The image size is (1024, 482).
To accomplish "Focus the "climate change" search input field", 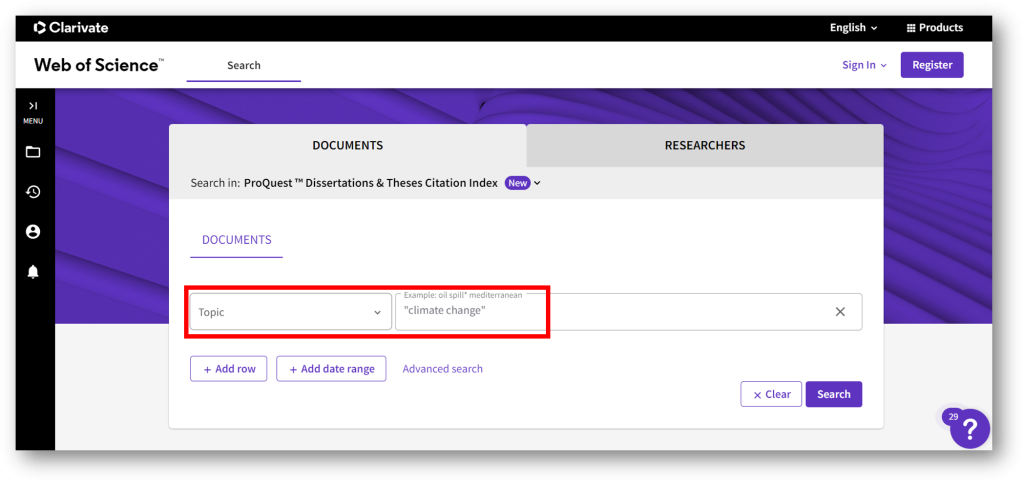I will pyautogui.click(x=628, y=312).
